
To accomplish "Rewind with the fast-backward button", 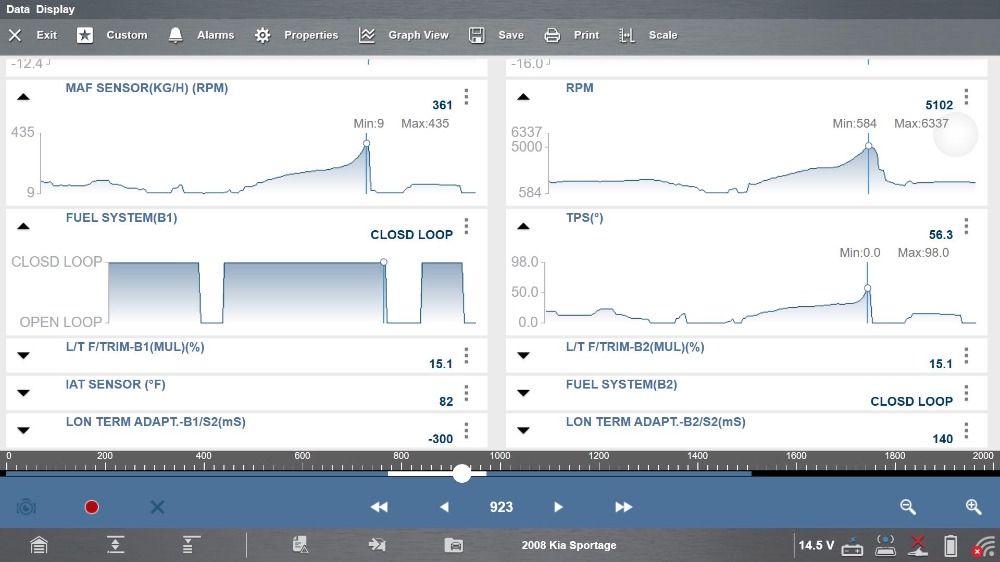I will [x=379, y=507].
